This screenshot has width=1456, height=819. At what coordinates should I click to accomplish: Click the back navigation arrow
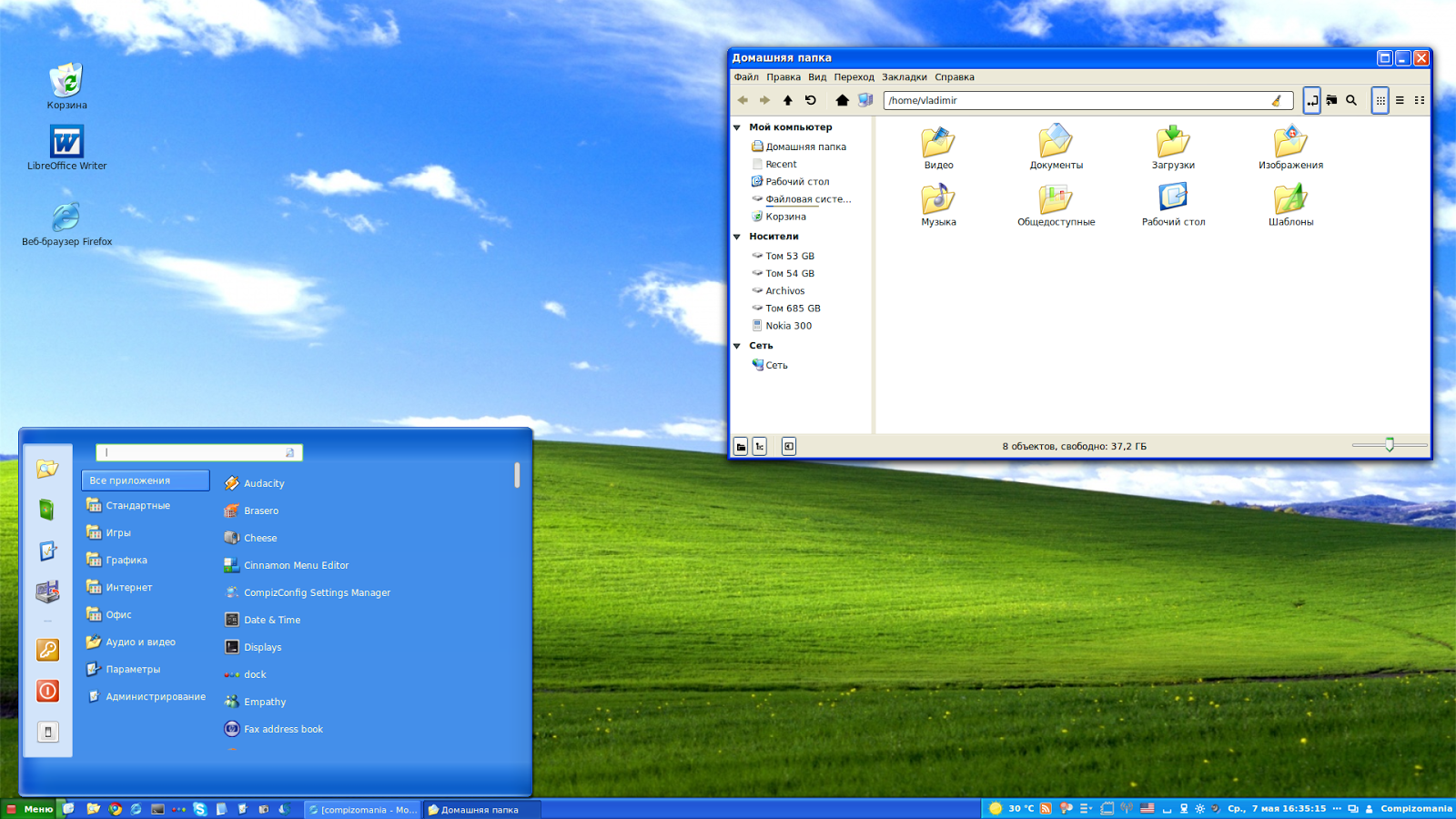[x=743, y=100]
